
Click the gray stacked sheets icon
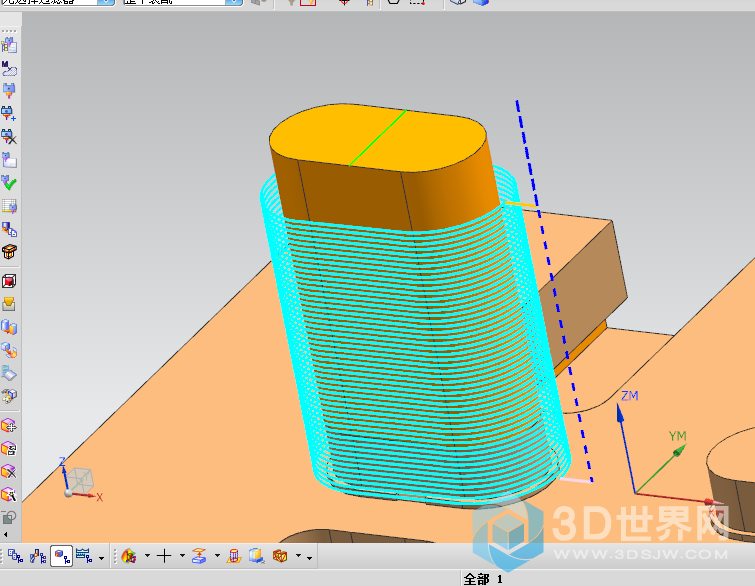coord(9,373)
